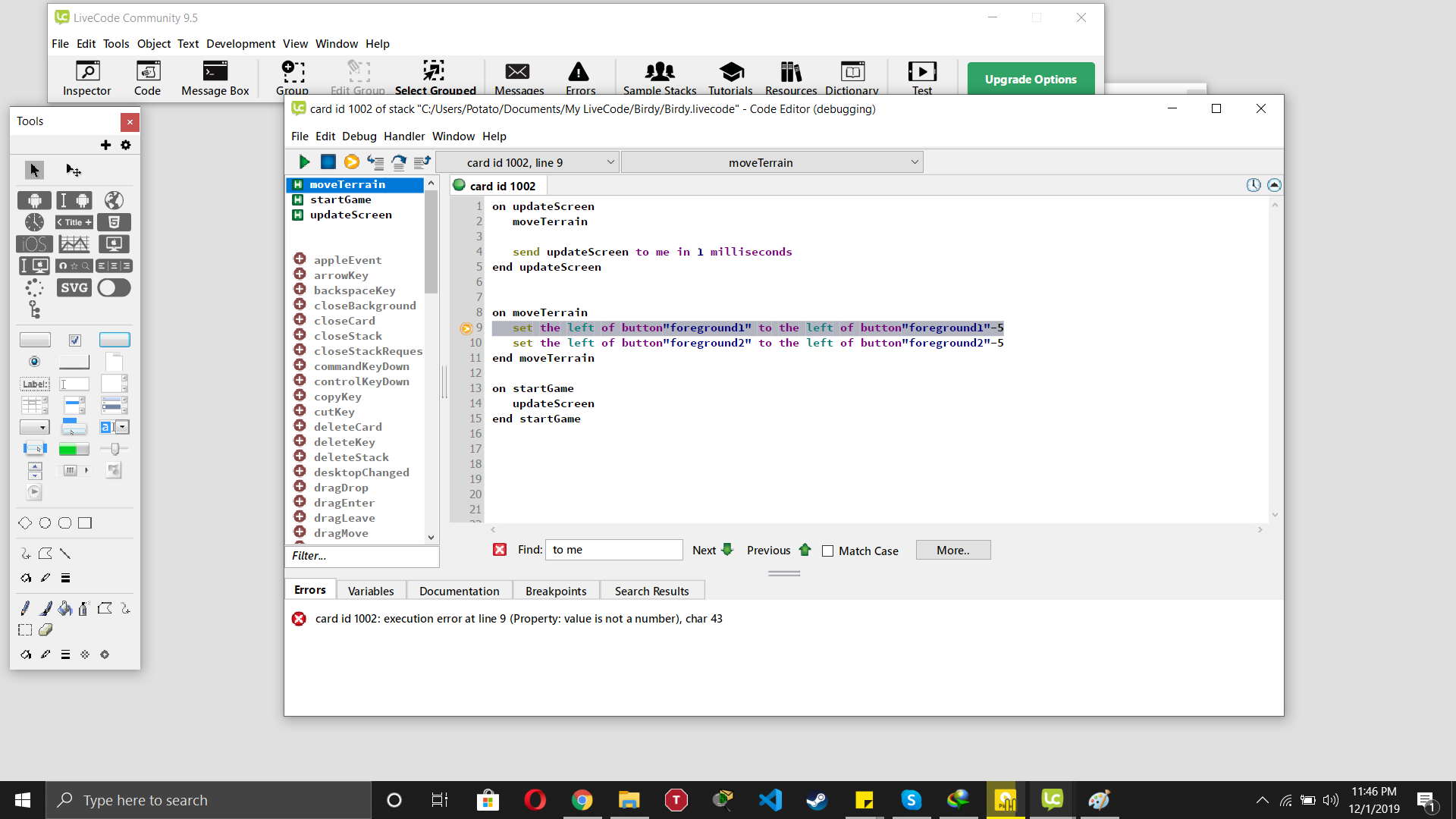Switch to the Variables tab
1456x819 pixels.
[371, 591]
